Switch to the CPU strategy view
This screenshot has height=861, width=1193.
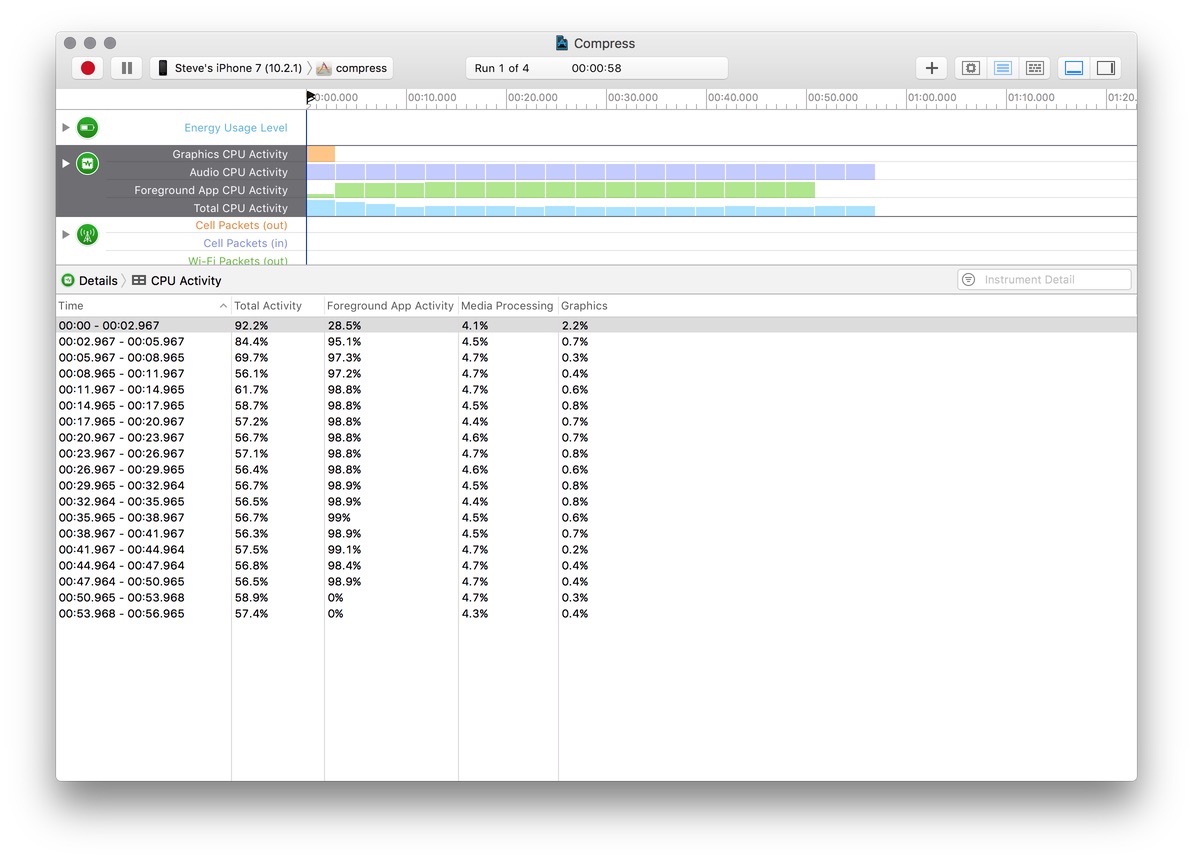point(970,68)
